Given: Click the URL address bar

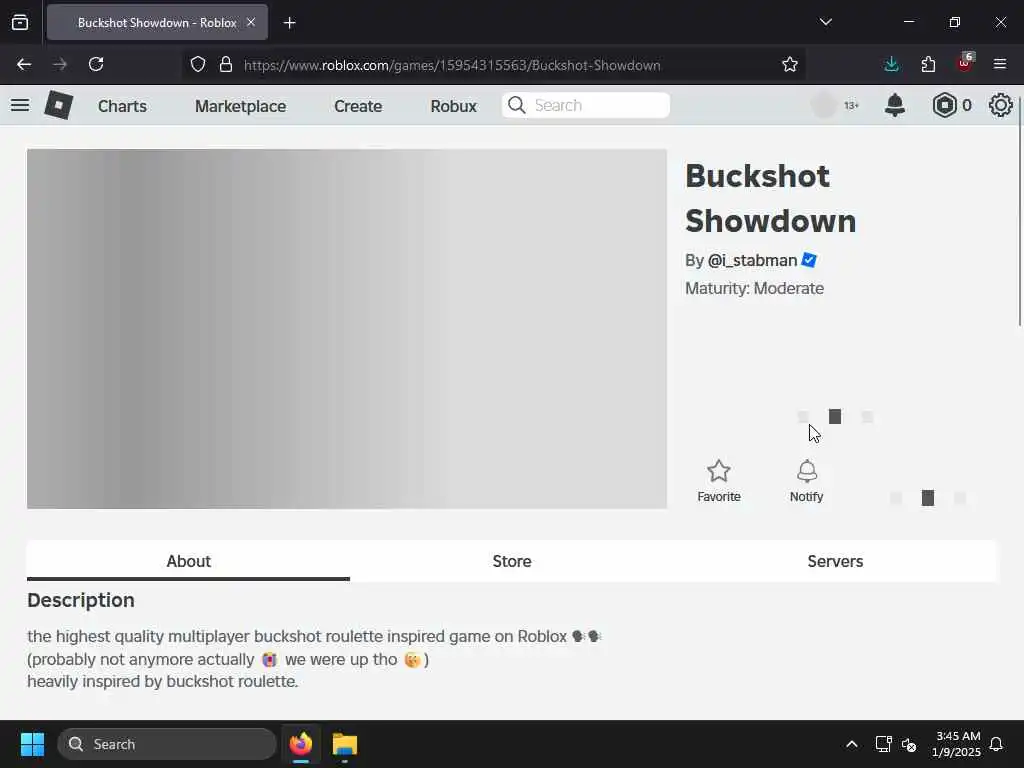Looking at the screenshot, I should (452, 65).
